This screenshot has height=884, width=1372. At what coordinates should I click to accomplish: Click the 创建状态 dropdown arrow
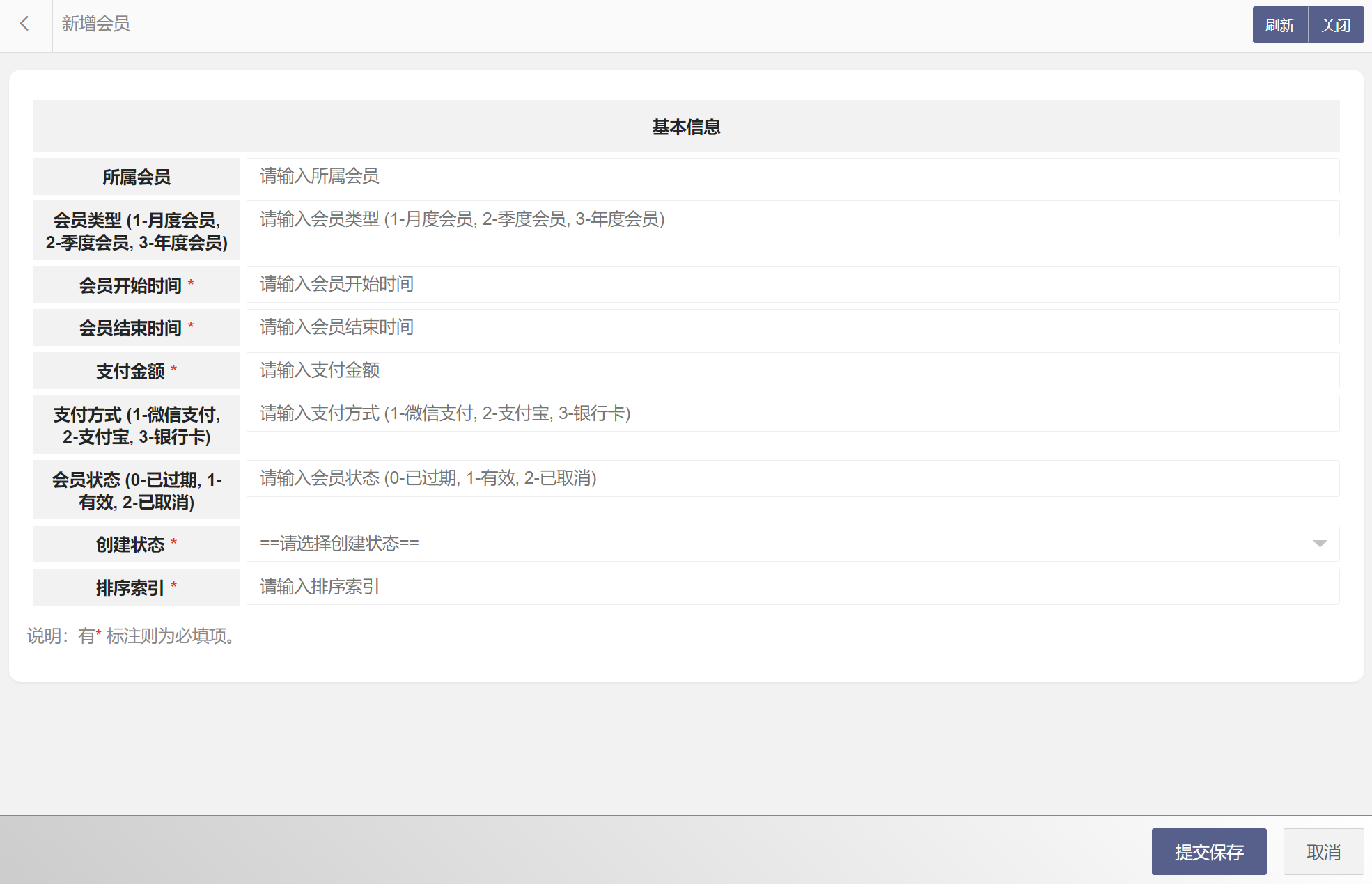point(1319,544)
